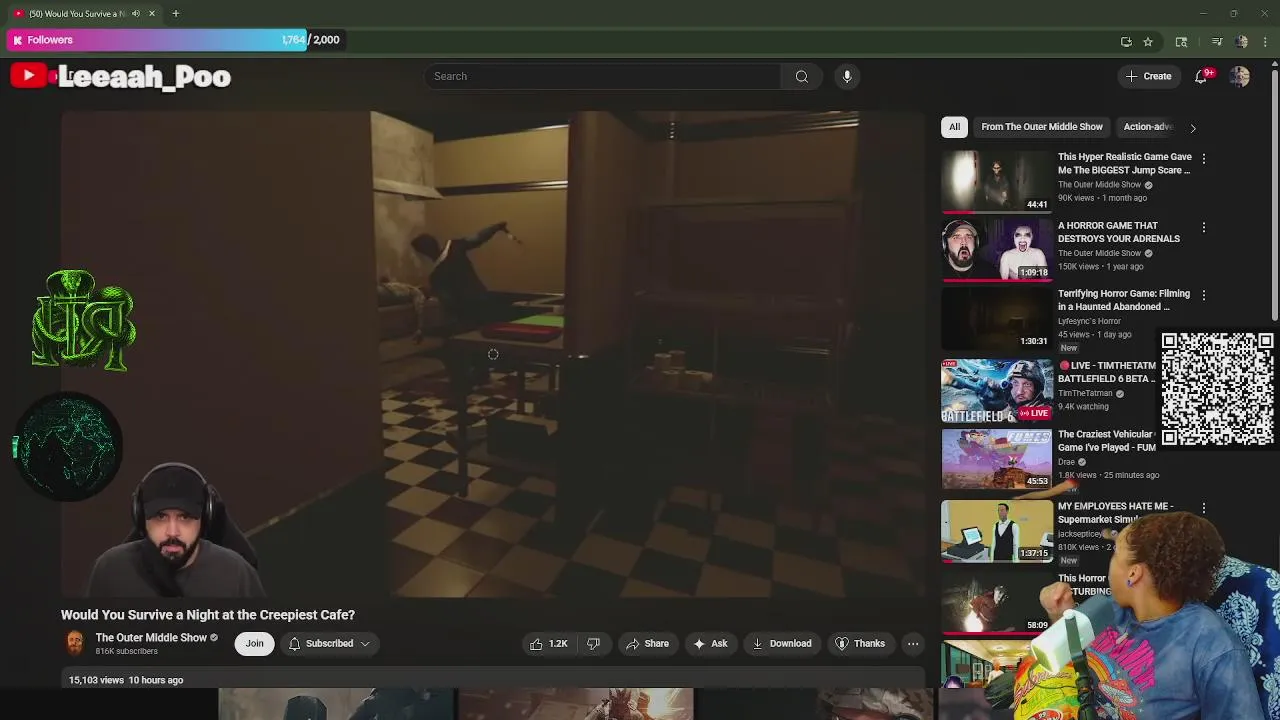The height and width of the screenshot is (720, 1280).
Task: Open MY EMPLOYEES HATE ME thumbnail
Action: [x=997, y=531]
